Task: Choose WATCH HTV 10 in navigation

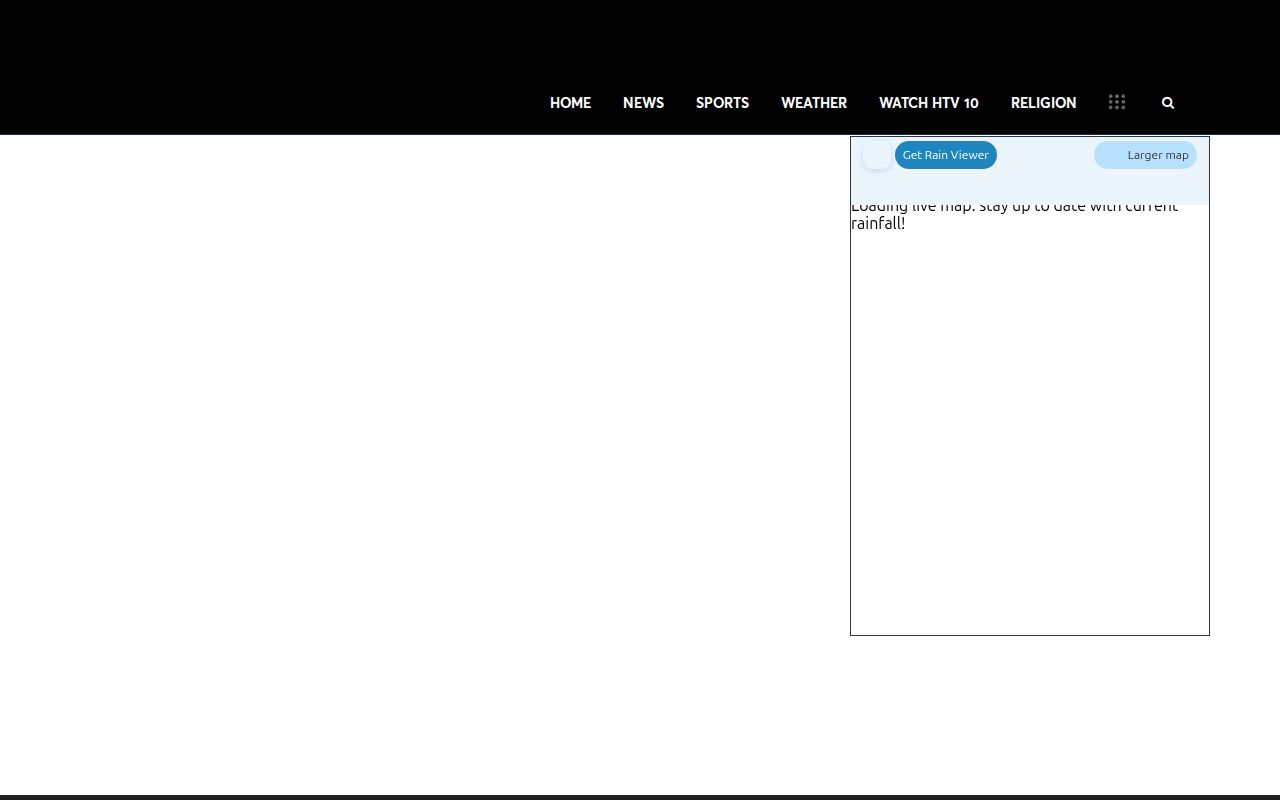Action: pos(928,103)
